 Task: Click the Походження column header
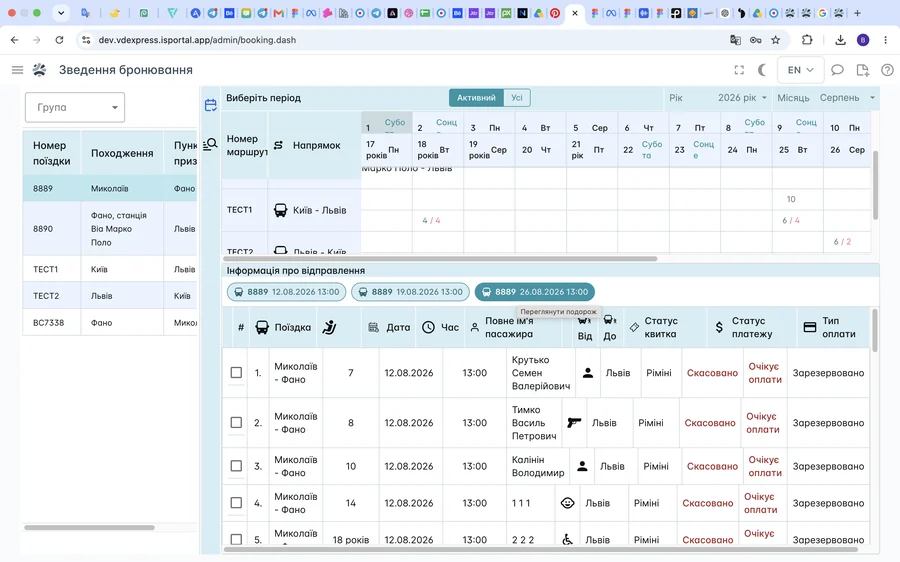click(x=122, y=153)
